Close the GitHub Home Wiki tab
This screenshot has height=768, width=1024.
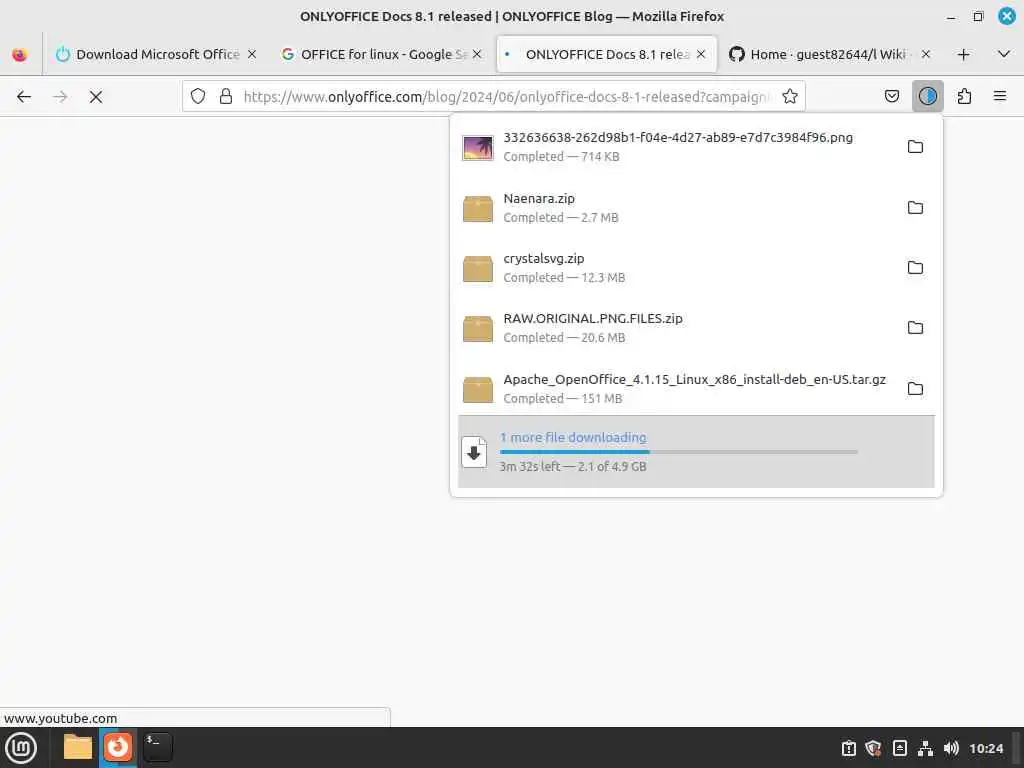926,55
